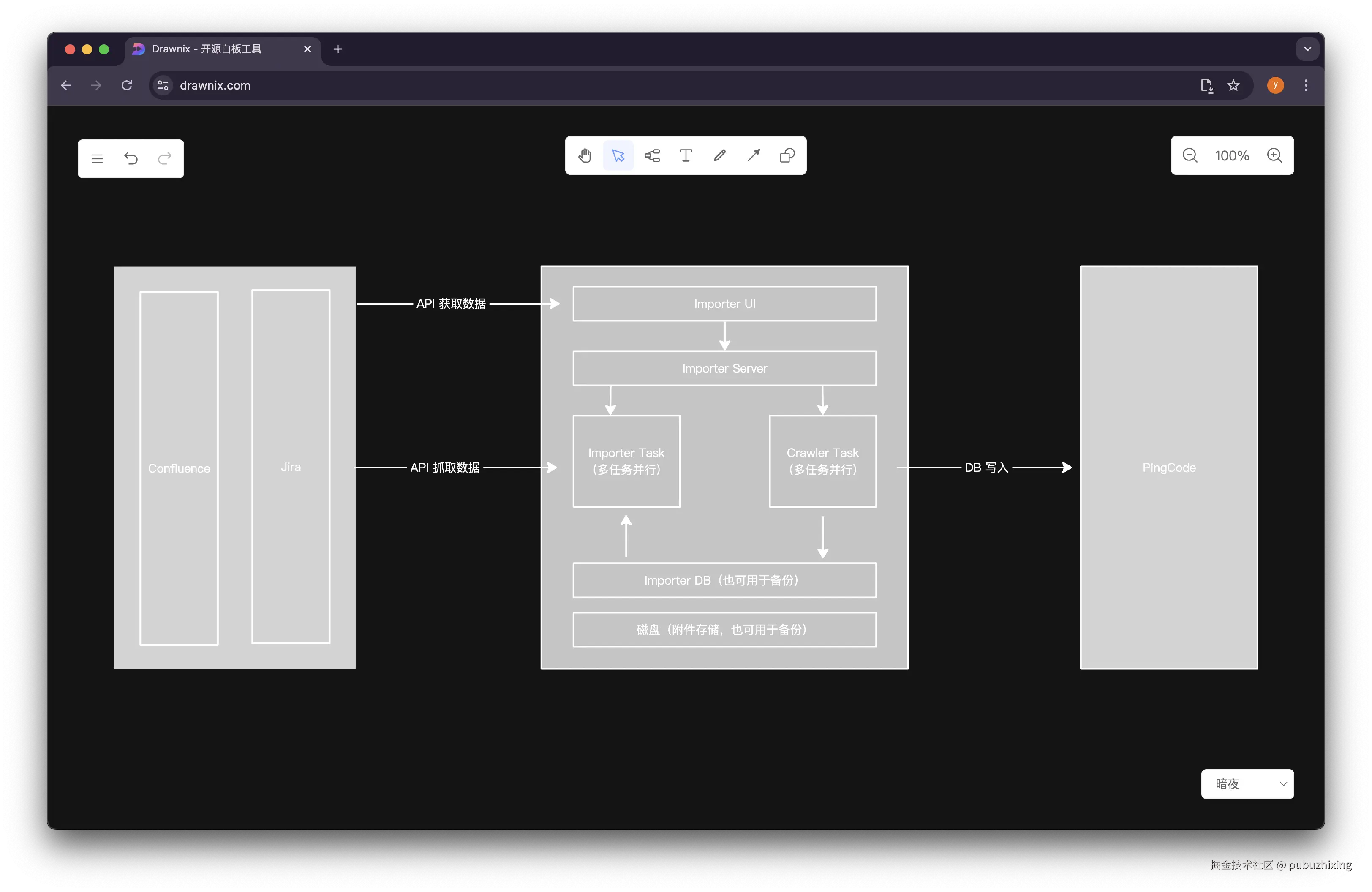Click the redo button
Viewport: 1372px width, 892px height.
[x=165, y=158]
